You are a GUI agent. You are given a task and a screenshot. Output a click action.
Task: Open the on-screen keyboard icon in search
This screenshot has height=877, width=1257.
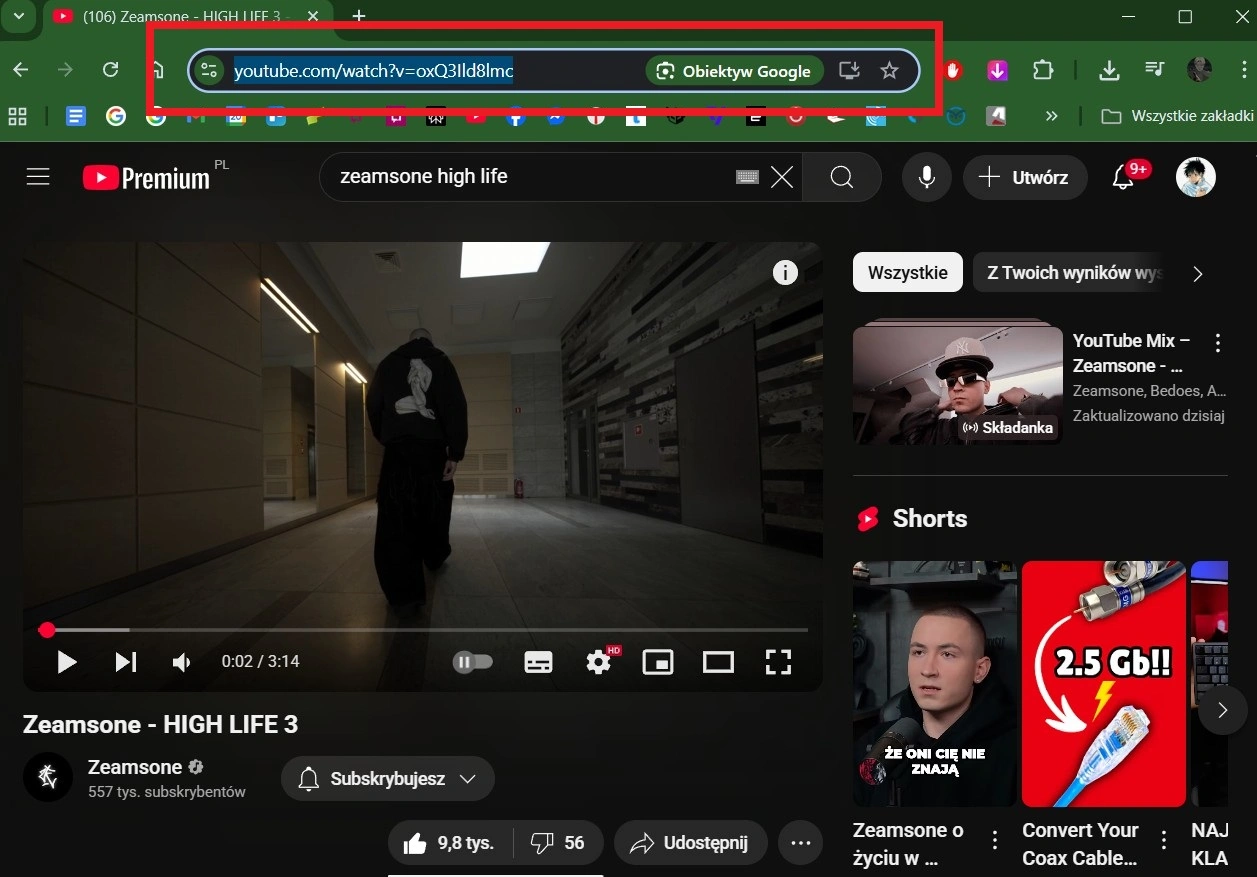pos(747,177)
